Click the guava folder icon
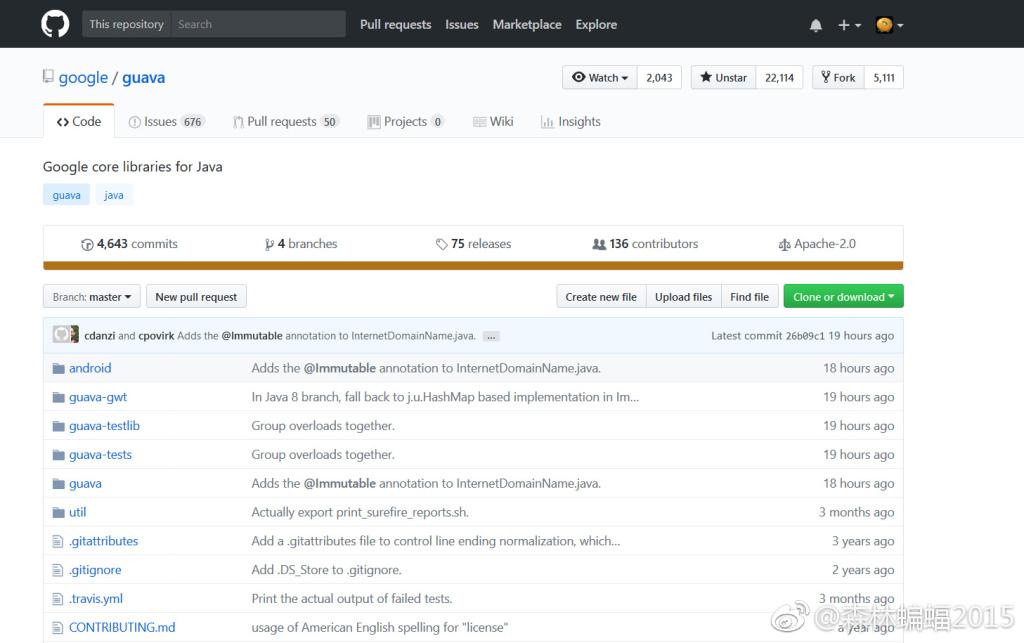Image resolution: width=1024 pixels, height=643 pixels. [x=59, y=484]
